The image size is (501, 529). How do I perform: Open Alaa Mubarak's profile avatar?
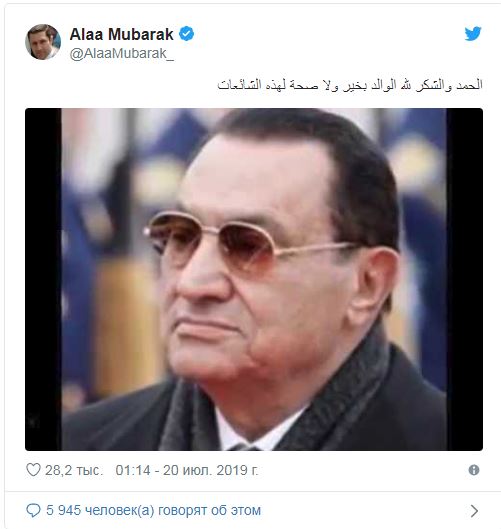43,42
